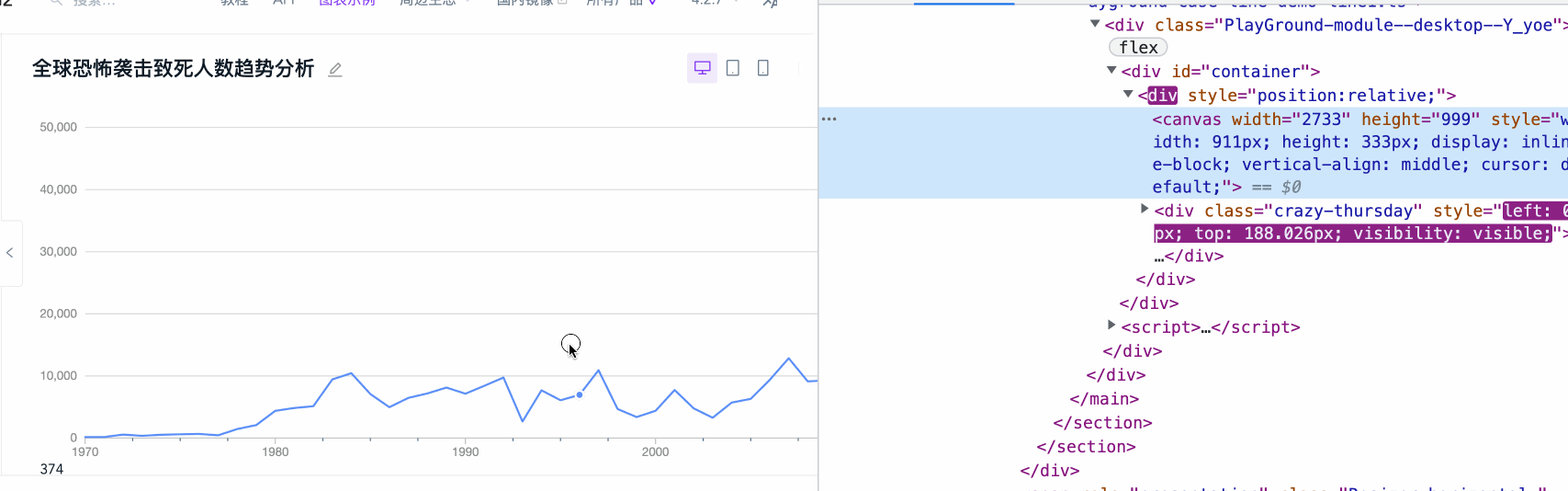Expand the script element node
The height and width of the screenshot is (491, 1568).
[x=1111, y=325]
